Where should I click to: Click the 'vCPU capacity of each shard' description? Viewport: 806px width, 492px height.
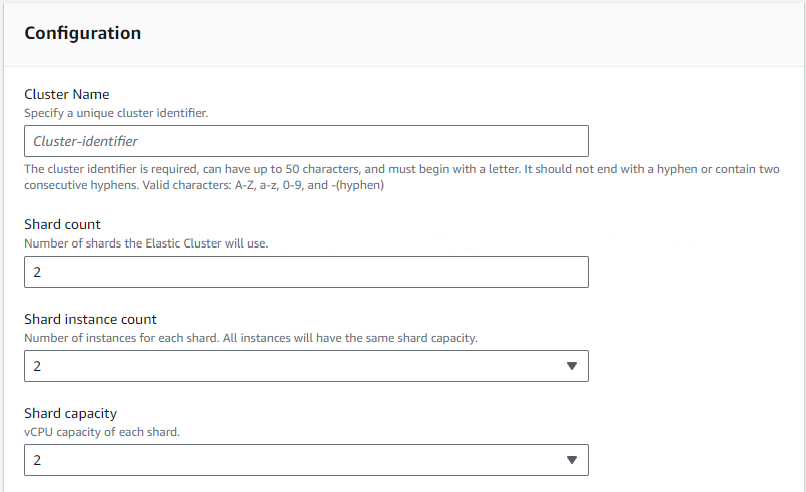[102, 432]
